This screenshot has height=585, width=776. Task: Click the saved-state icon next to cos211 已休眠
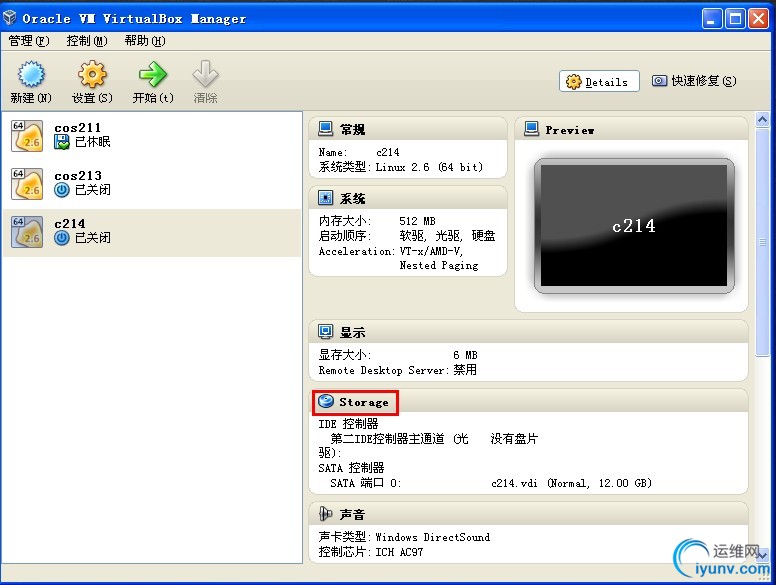coord(62,142)
